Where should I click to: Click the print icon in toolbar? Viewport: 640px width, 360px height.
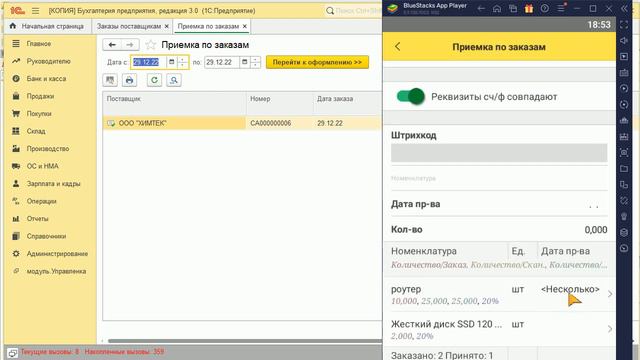click(129, 80)
